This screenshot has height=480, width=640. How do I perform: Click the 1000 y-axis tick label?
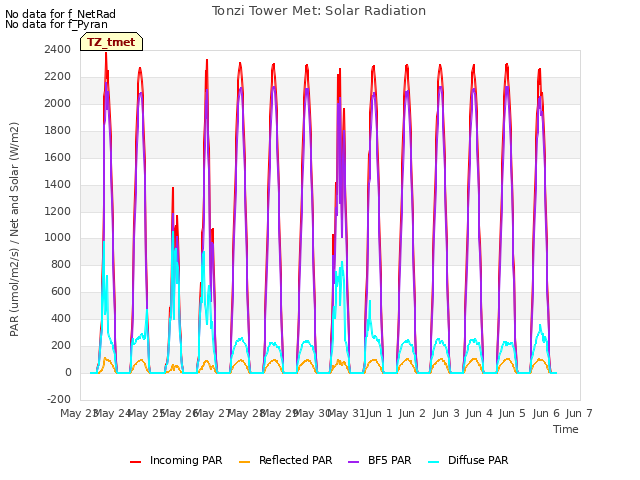pyautogui.click(x=58, y=238)
